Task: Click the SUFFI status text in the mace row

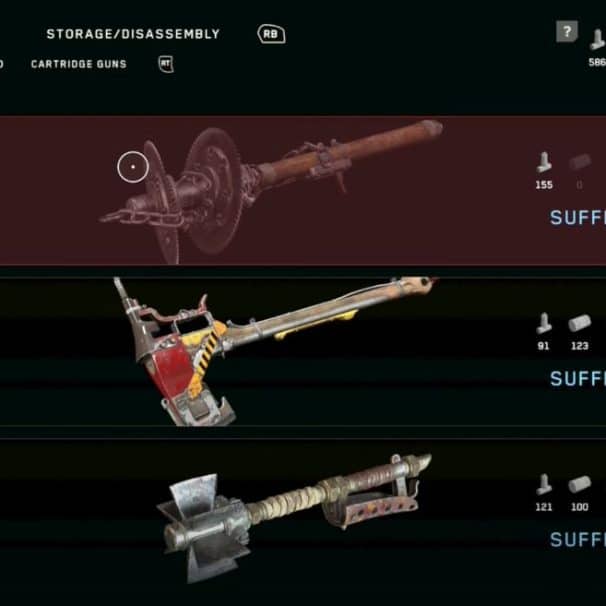Action: click(x=578, y=540)
